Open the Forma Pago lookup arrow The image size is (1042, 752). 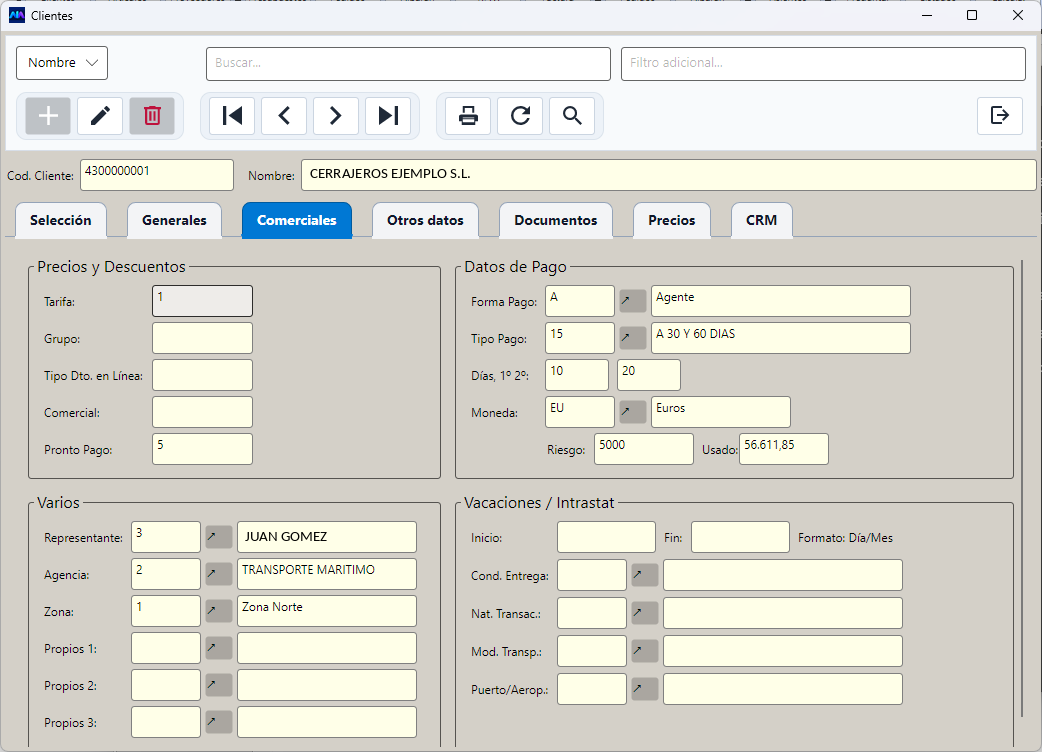(x=633, y=301)
